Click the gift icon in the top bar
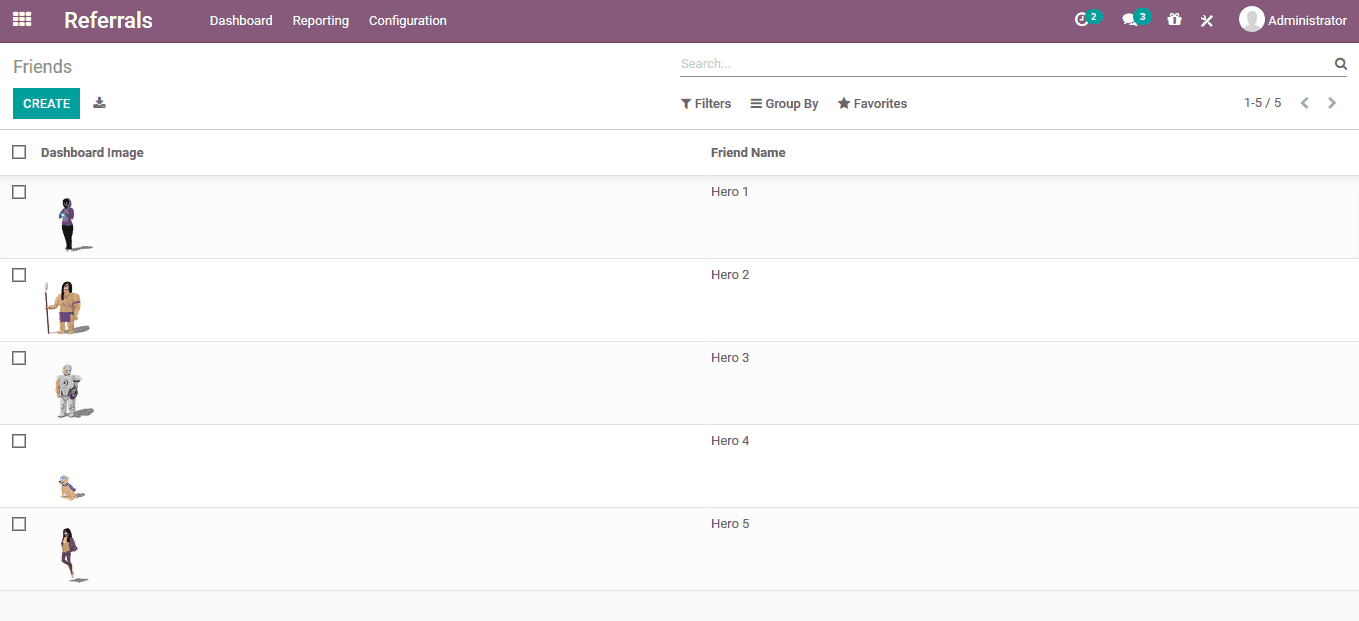Image resolution: width=1359 pixels, height=621 pixels. tap(1174, 20)
